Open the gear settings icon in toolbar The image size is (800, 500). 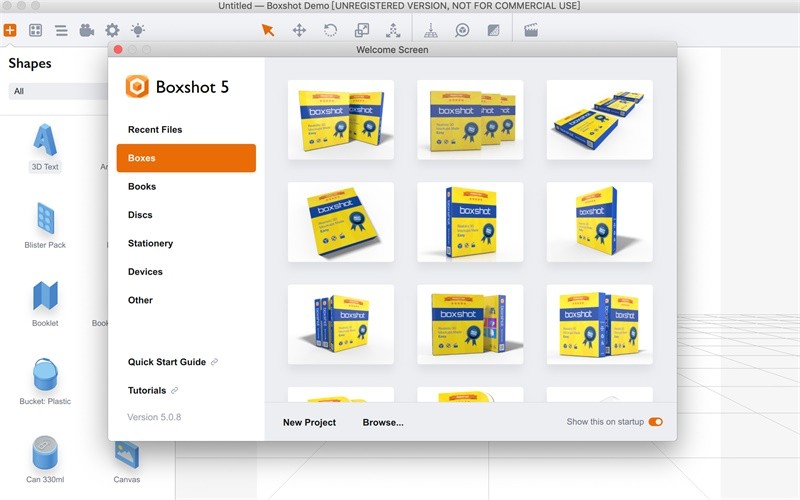(112, 30)
